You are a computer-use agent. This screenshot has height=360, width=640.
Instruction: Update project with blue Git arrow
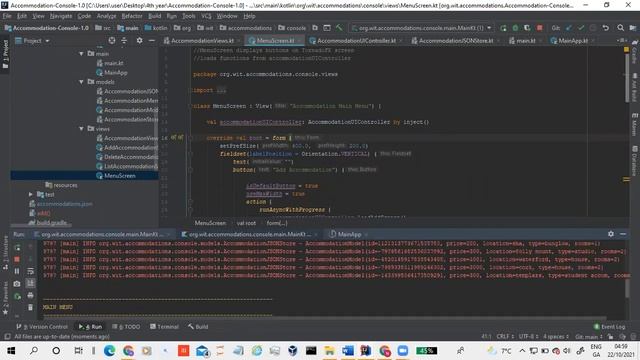[x=569, y=28]
